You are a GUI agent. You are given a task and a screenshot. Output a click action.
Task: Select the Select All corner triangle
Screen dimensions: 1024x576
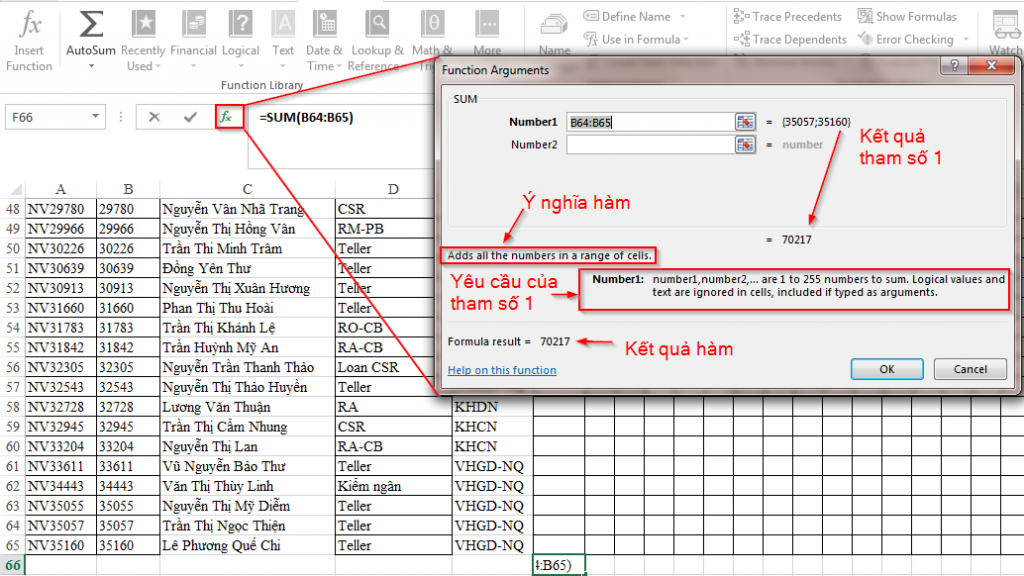15,189
